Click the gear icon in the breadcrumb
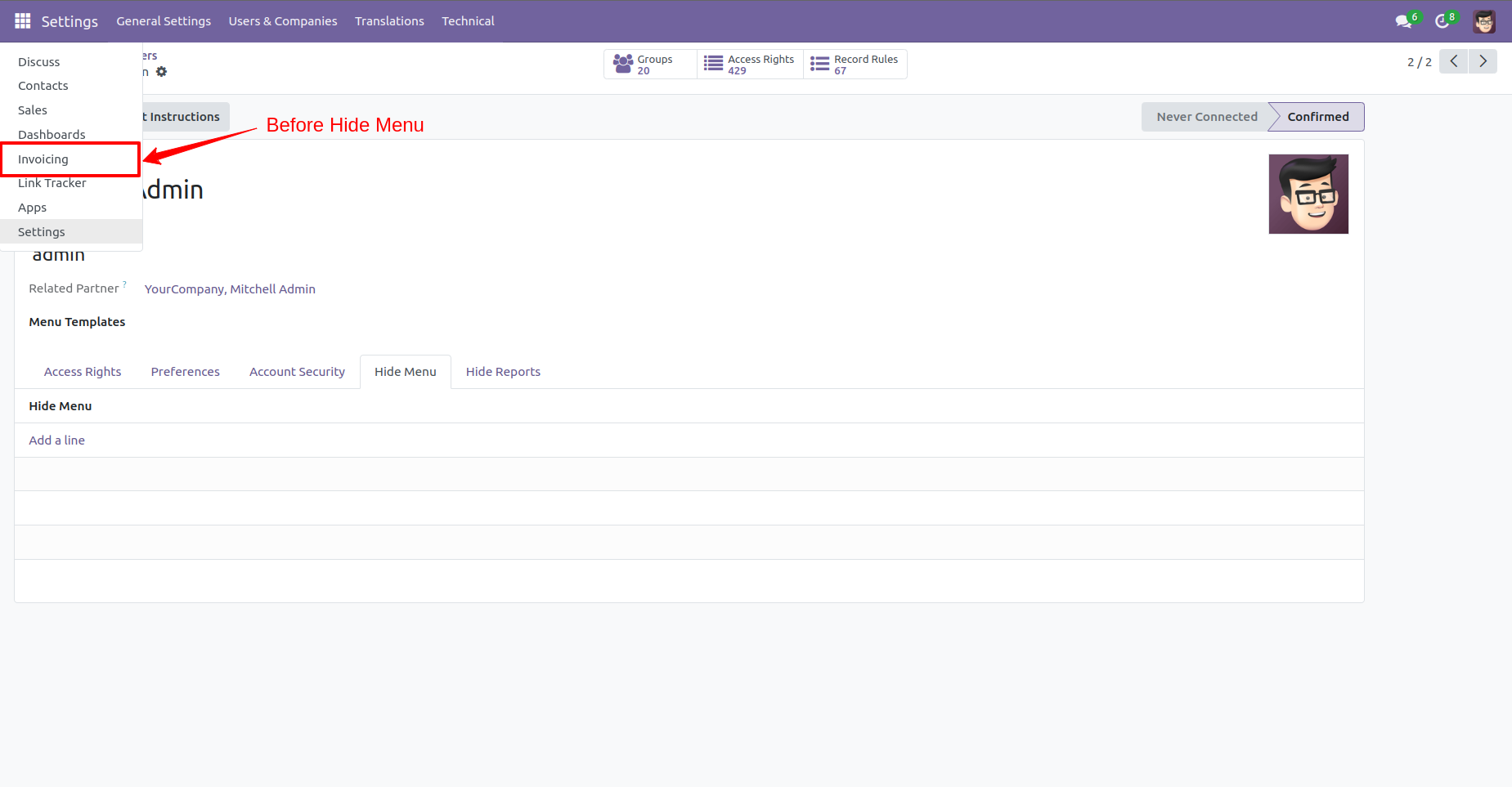 [x=162, y=72]
